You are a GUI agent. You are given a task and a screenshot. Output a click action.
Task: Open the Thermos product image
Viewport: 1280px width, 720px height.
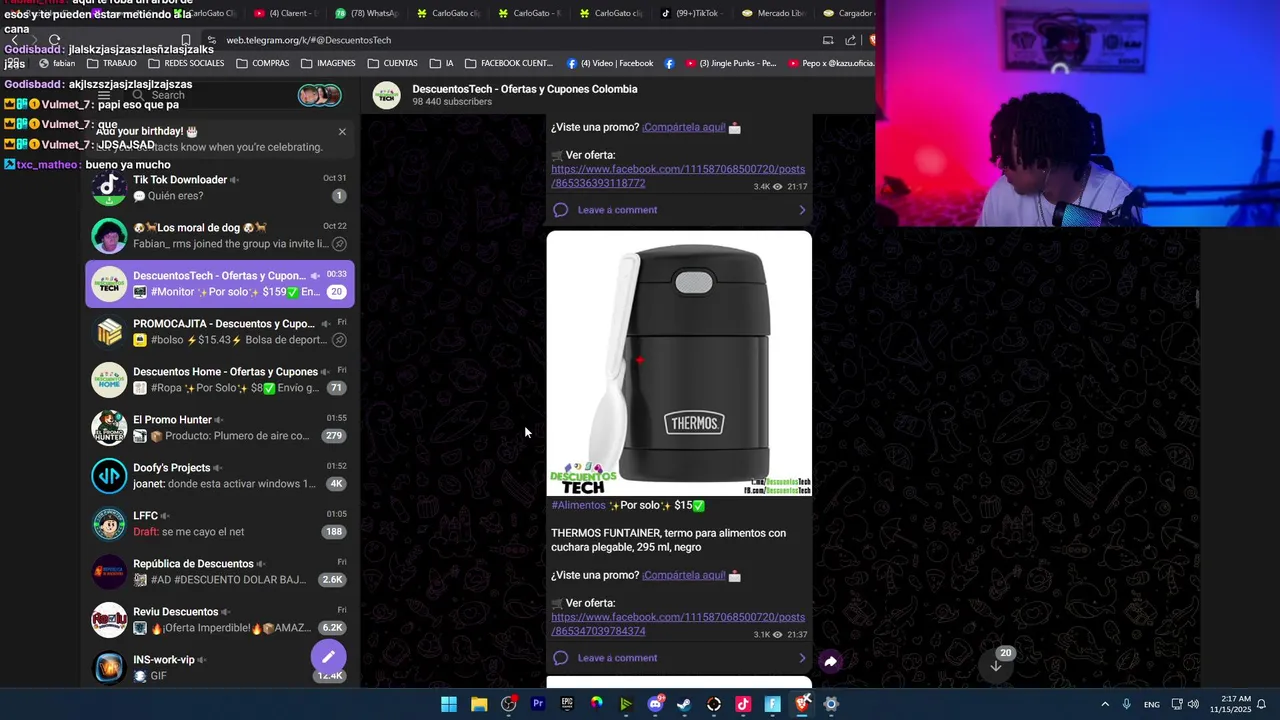click(x=679, y=363)
